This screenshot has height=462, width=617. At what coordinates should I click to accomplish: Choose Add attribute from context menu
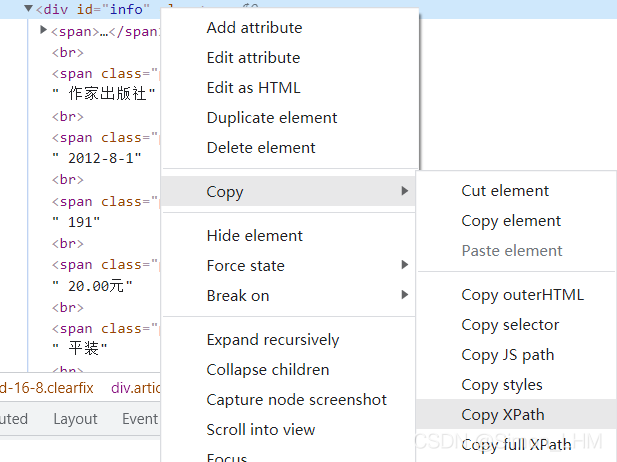pos(254,28)
